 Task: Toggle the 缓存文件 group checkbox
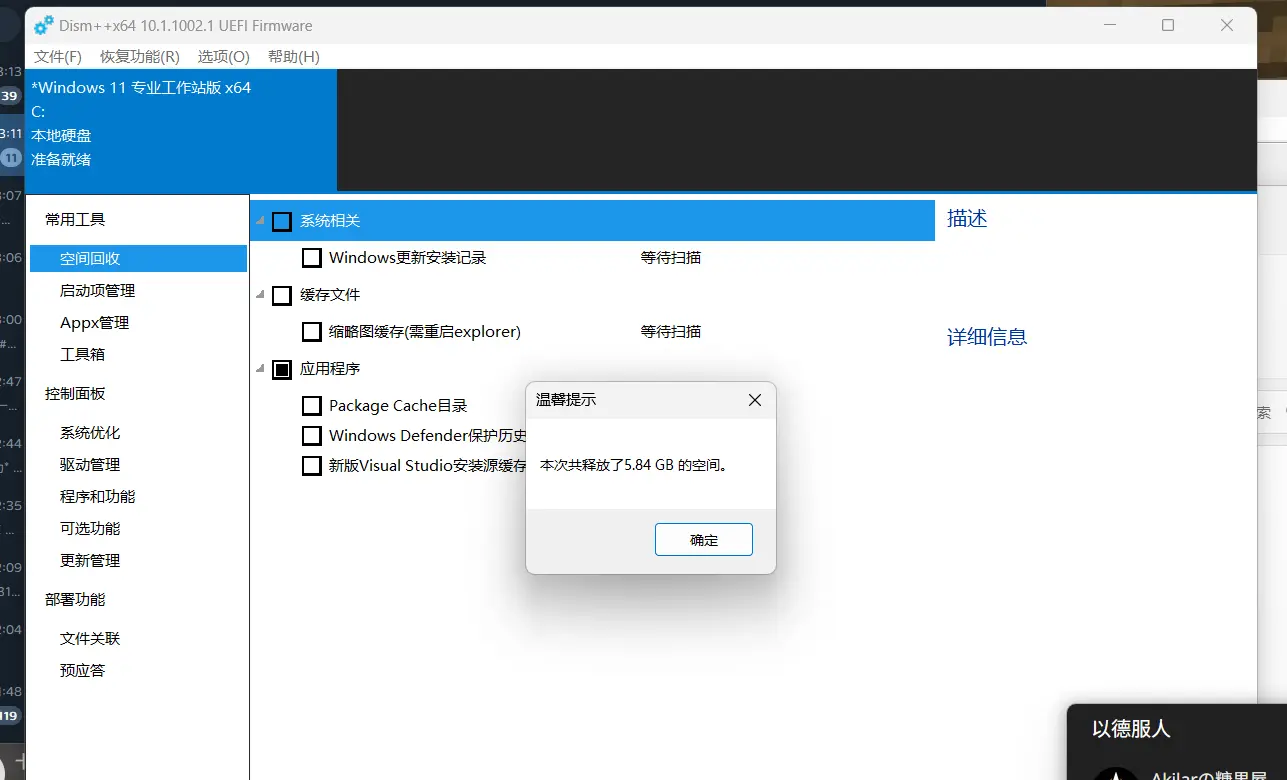pos(282,295)
